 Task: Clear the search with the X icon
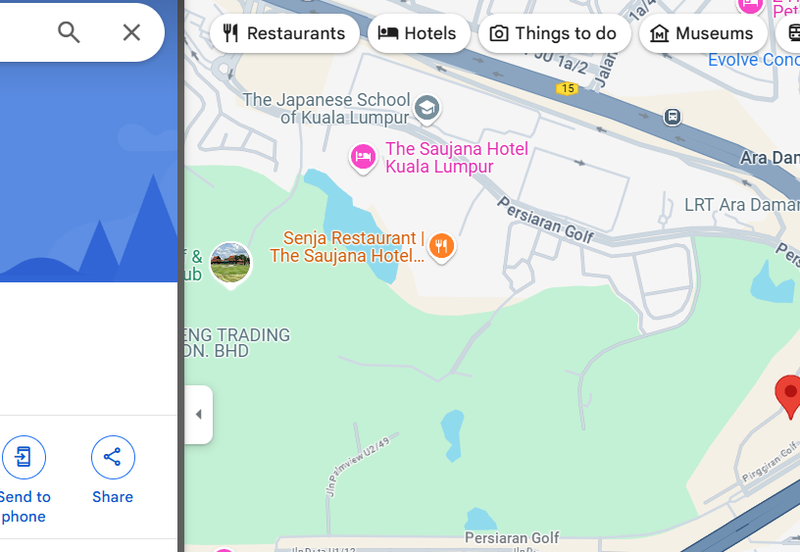[132, 33]
